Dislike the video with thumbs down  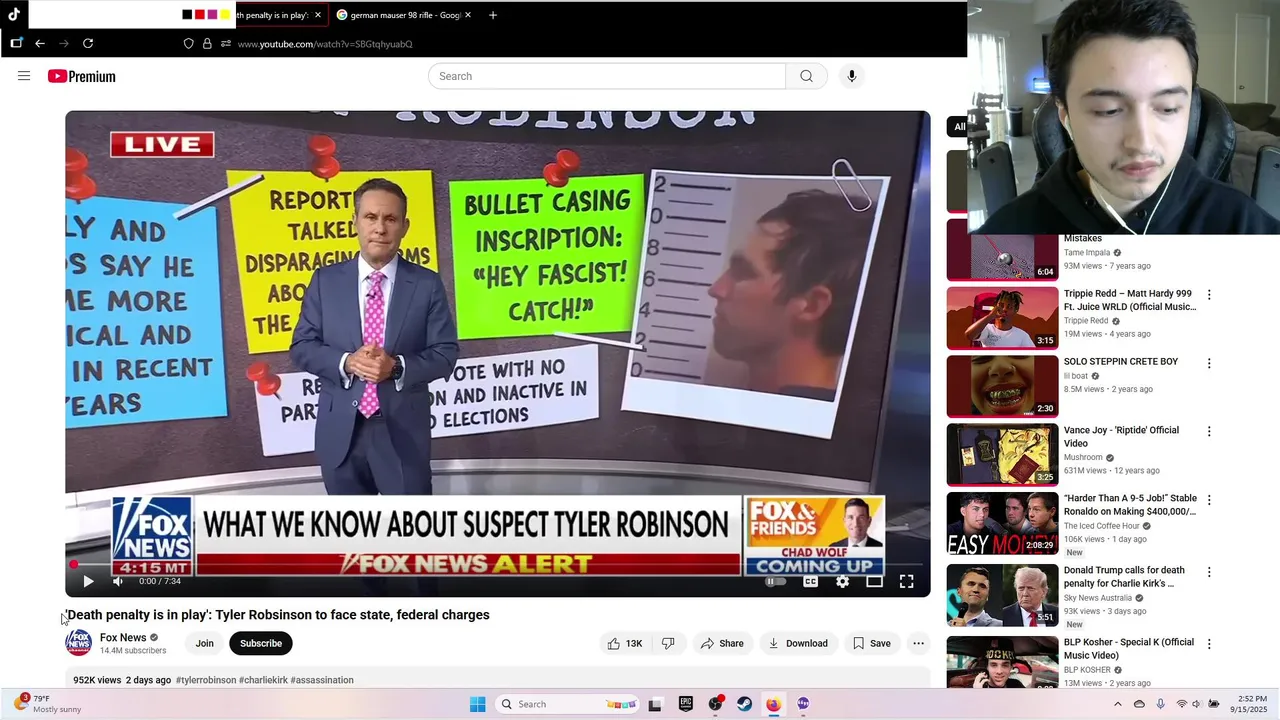tap(668, 643)
